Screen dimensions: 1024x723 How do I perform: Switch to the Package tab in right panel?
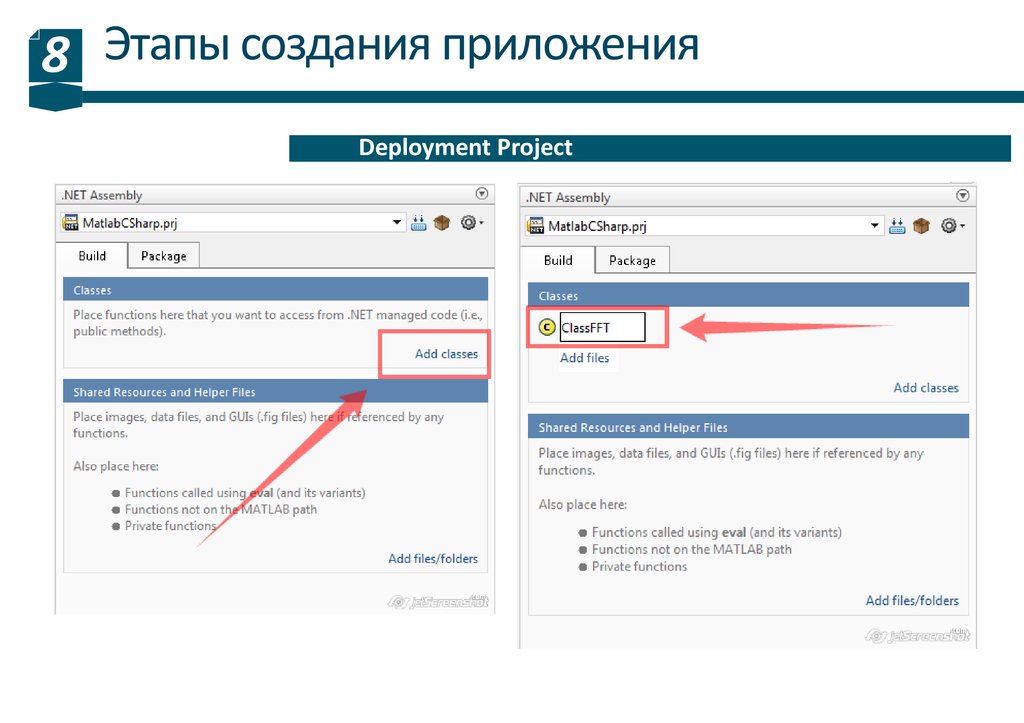click(632, 260)
